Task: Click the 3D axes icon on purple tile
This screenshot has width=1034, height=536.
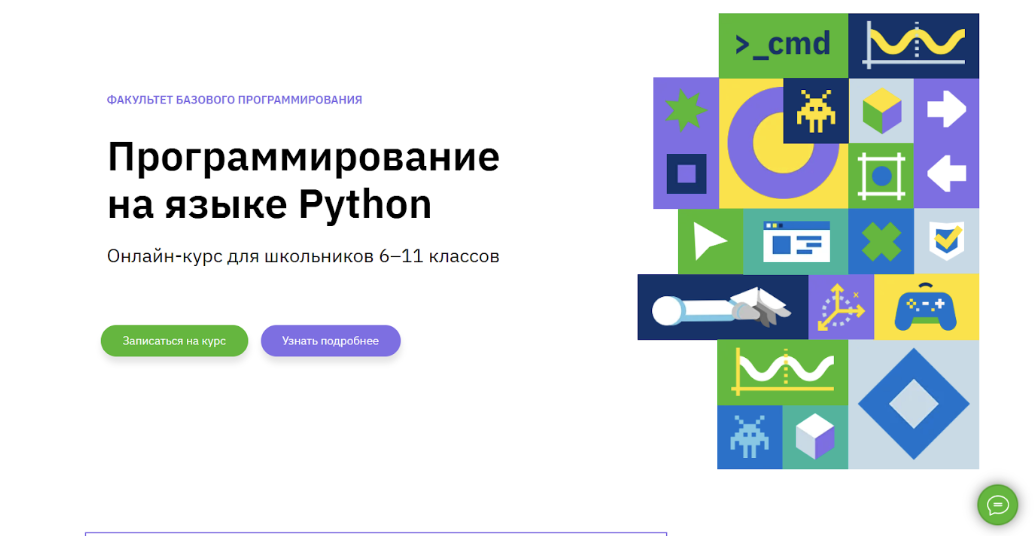Action: (841, 307)
